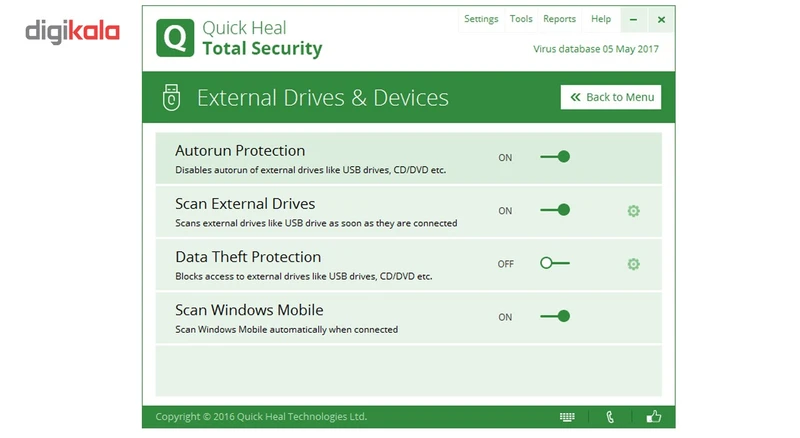Open the virtual keyboard icon
The image size is (800, 438).
[x=567, y=417]
